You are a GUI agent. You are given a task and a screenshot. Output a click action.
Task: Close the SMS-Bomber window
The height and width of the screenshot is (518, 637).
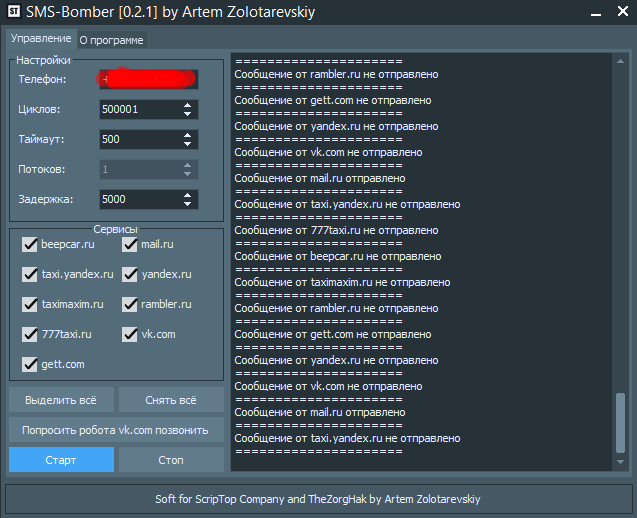pyautogui.click(x=622, y=14)
